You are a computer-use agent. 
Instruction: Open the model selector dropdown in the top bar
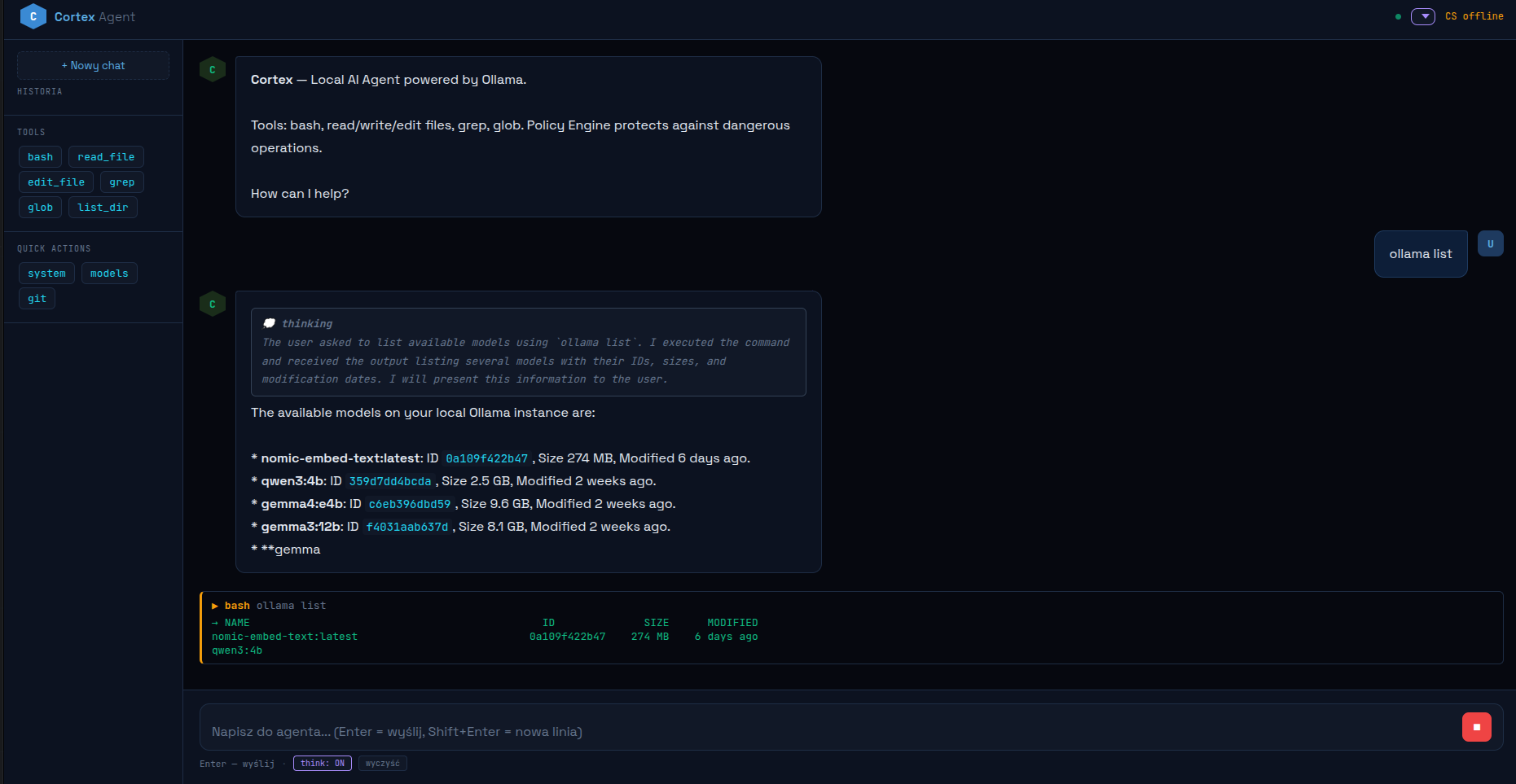click(x=1423, y=16)
